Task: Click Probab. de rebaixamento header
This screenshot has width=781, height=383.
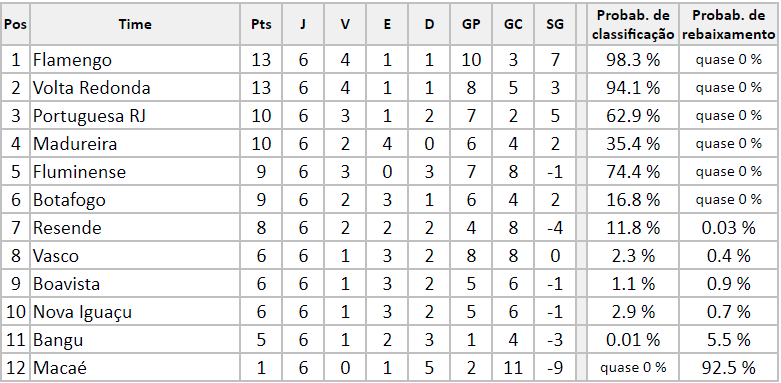Action: point(728,24)
